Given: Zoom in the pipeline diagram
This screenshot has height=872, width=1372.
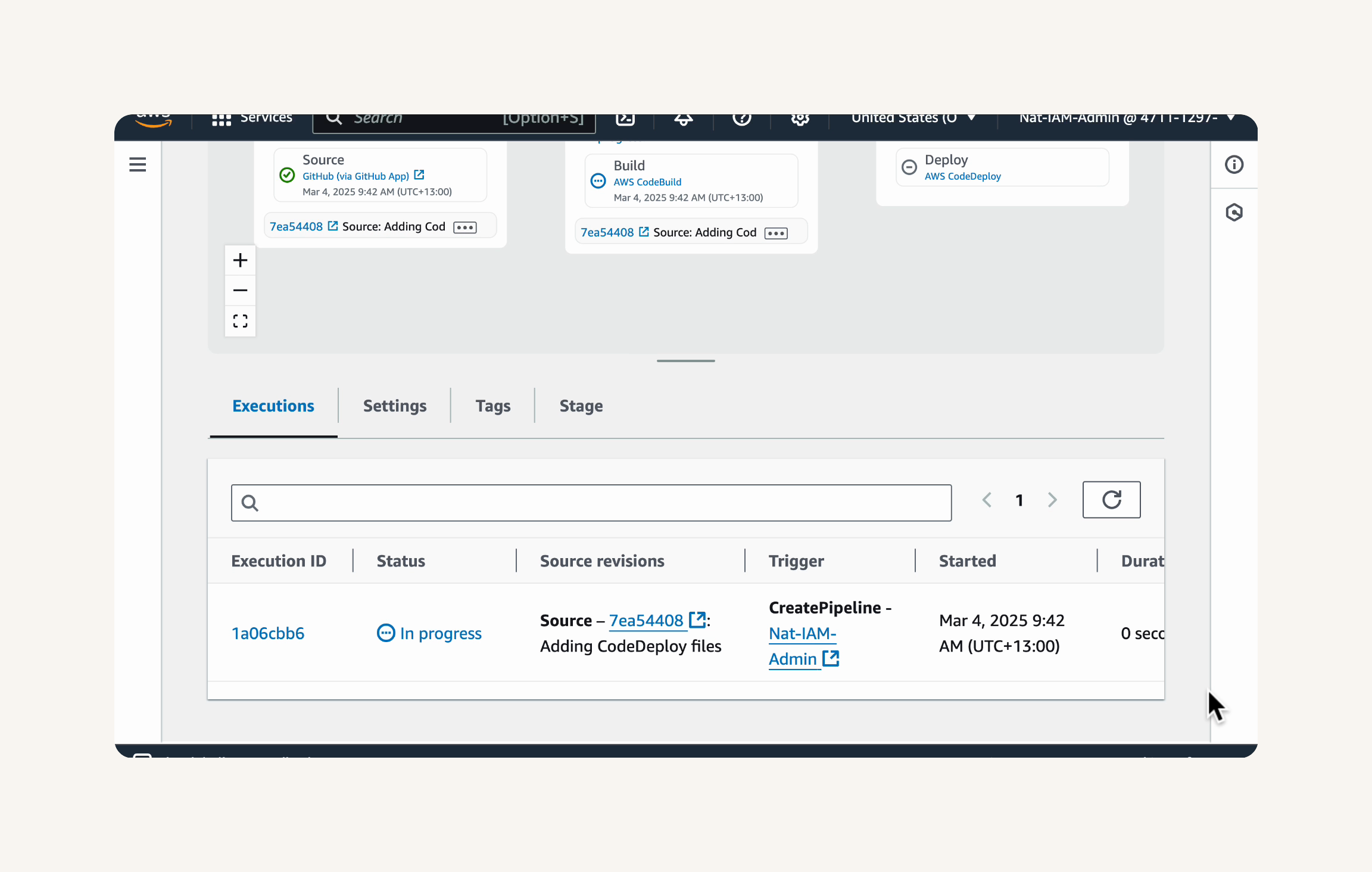Looking at the screenshot, I should 240,260.
